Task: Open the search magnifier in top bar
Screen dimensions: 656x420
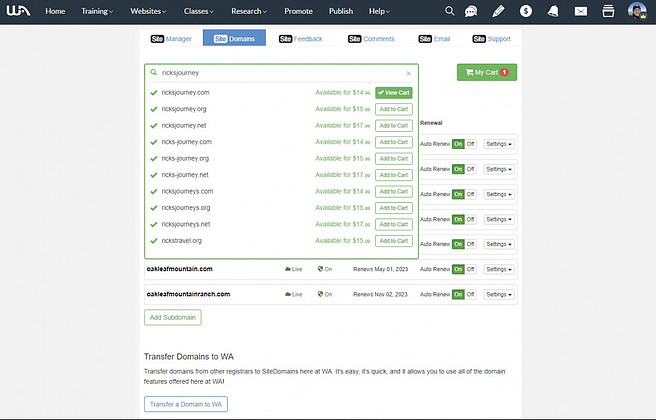Action: click(449, 11)
